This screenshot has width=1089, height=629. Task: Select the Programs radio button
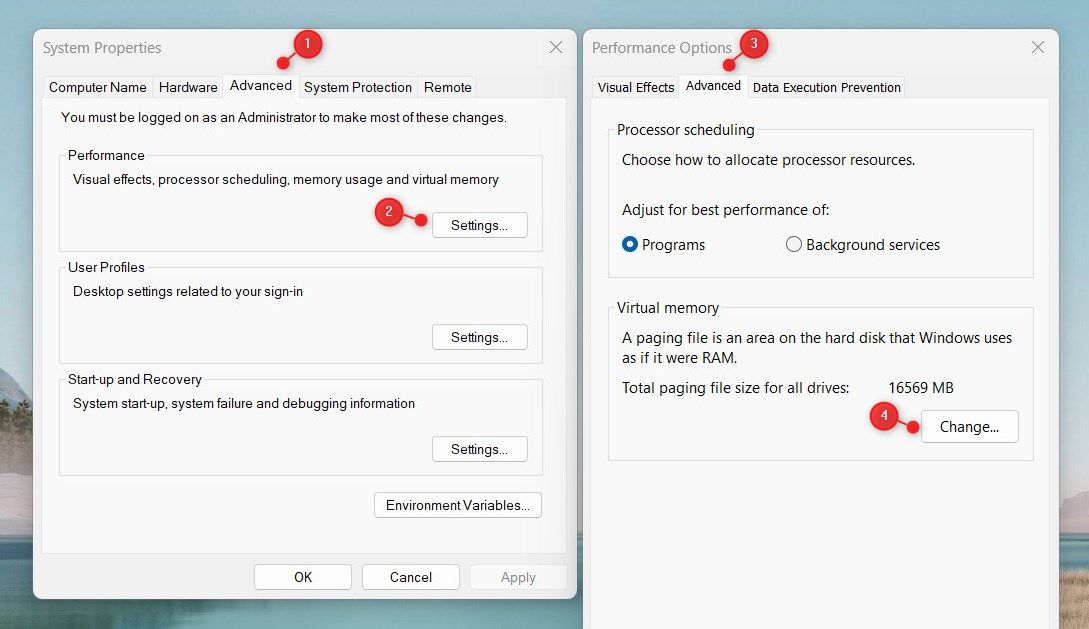click(628, 244)
